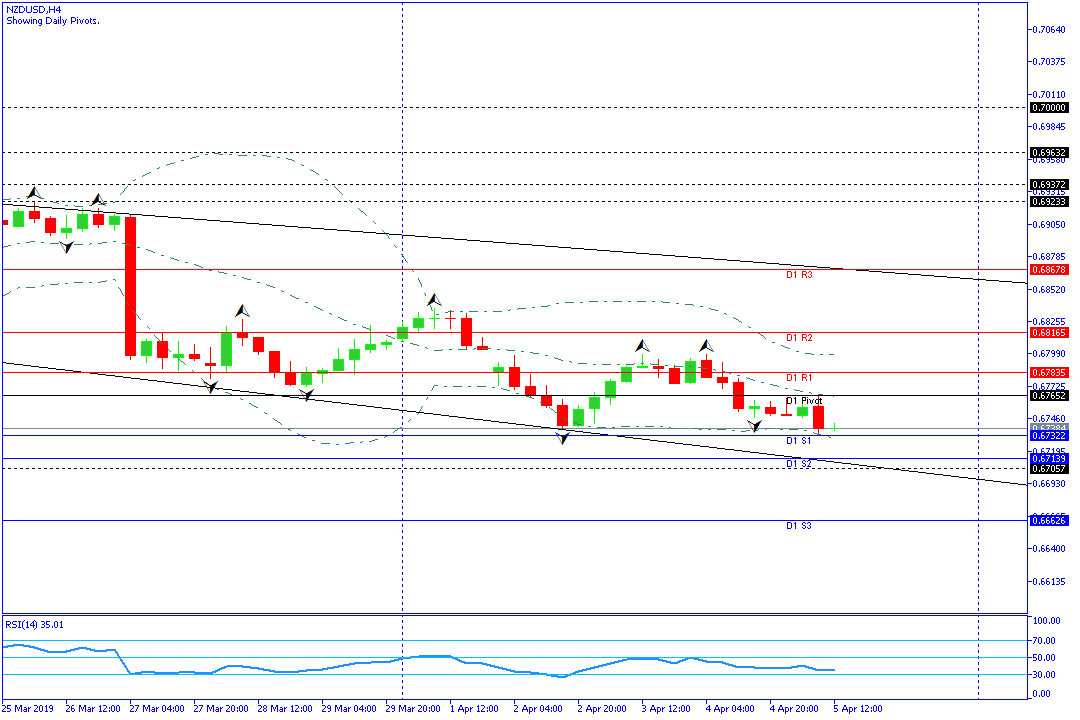The image size is (1080, 720).
Task: Click the down fractal arrow under 27 Mar 20:00 candle
Action: tap(211, 387)
